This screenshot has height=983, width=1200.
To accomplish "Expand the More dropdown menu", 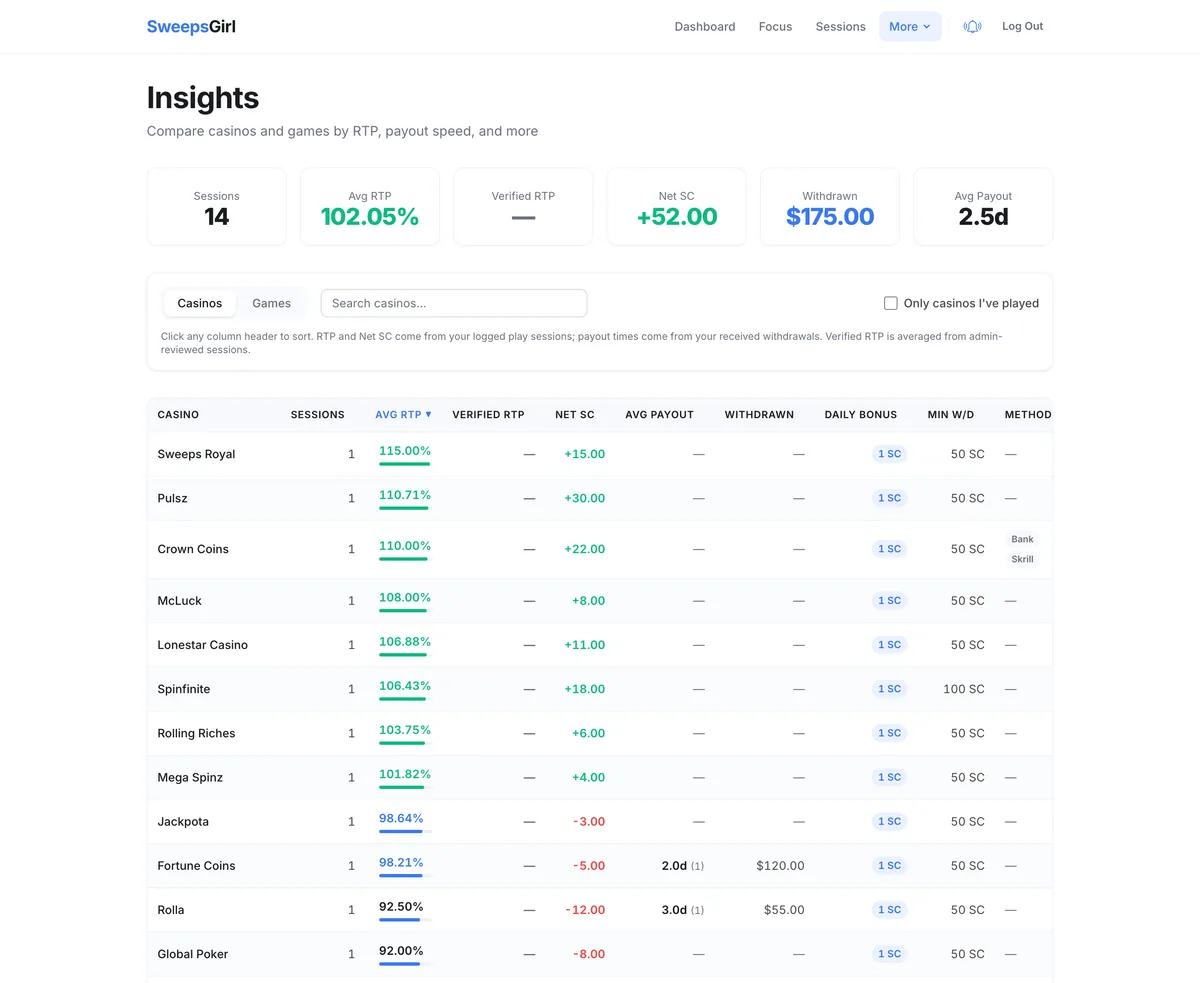I will coord(910,27).
